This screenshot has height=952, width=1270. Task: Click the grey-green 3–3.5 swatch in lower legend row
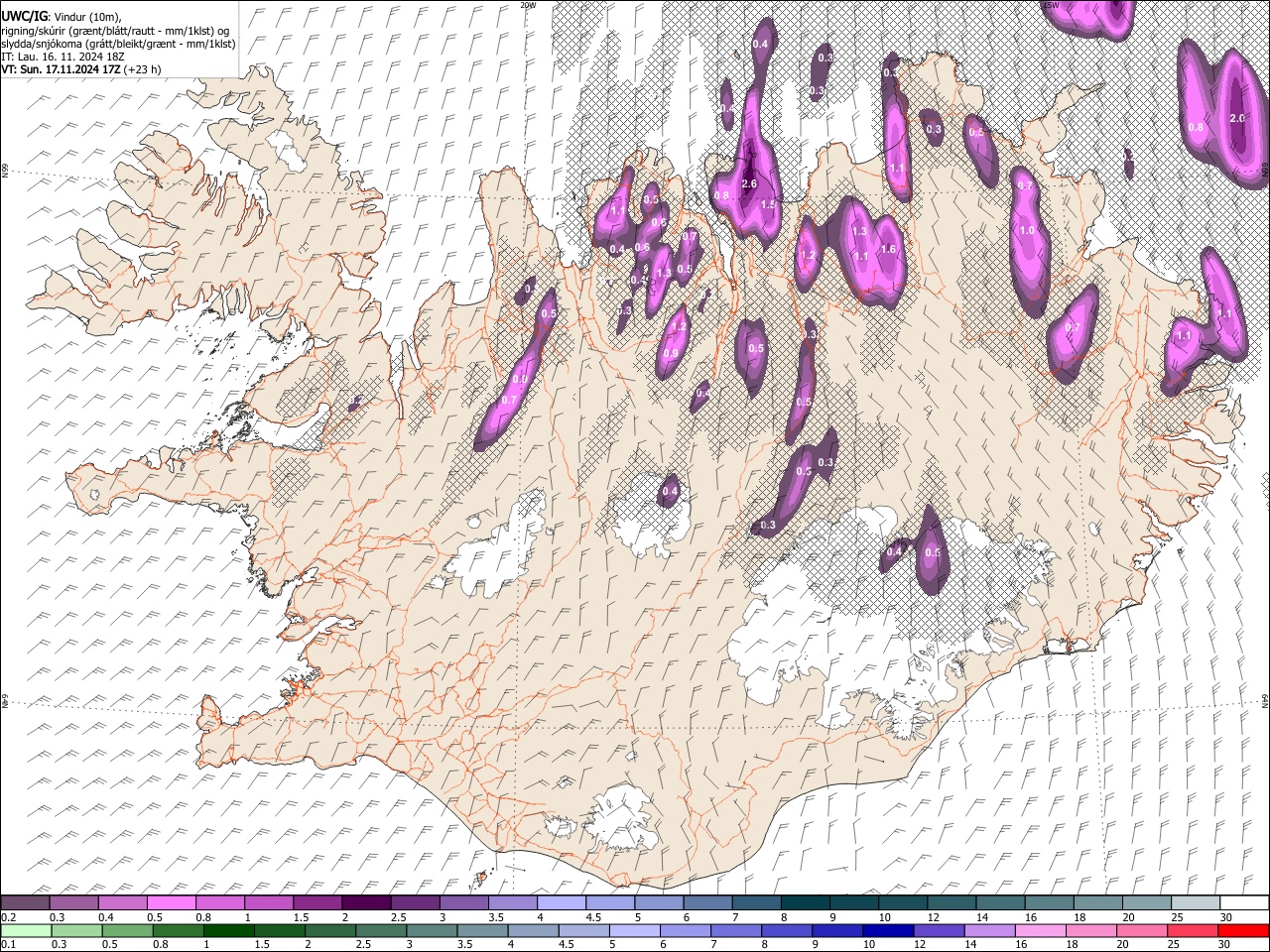433,930
